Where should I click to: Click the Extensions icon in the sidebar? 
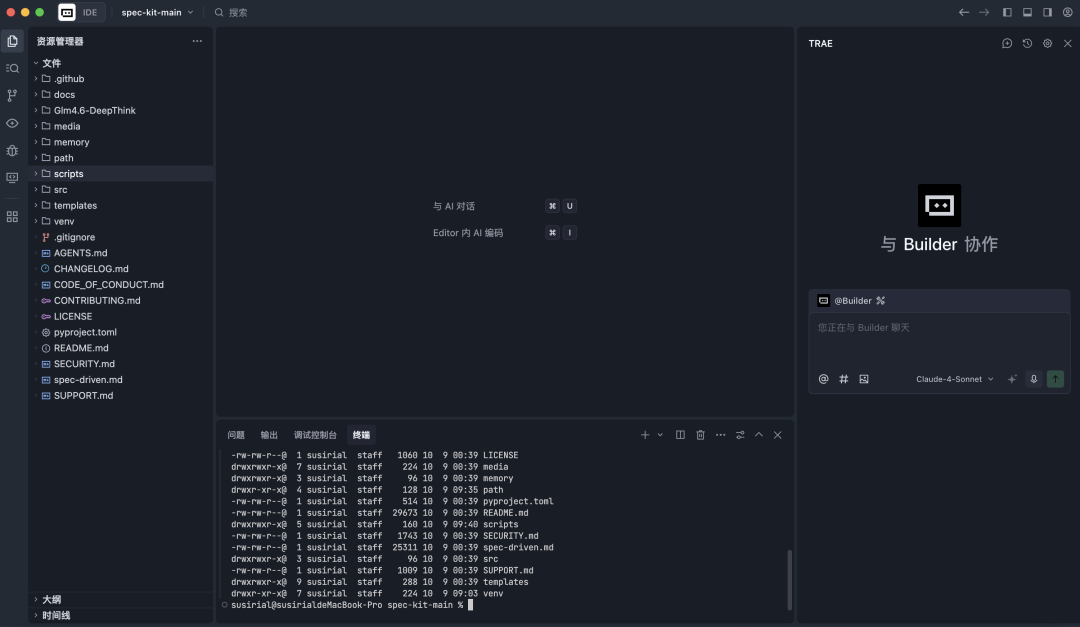[12, 215]
